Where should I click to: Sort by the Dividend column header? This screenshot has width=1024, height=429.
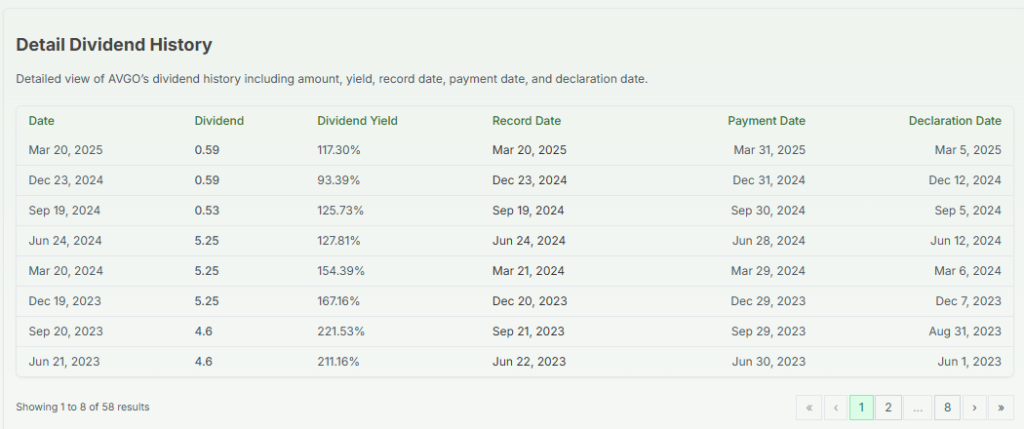tap(219, 121)
